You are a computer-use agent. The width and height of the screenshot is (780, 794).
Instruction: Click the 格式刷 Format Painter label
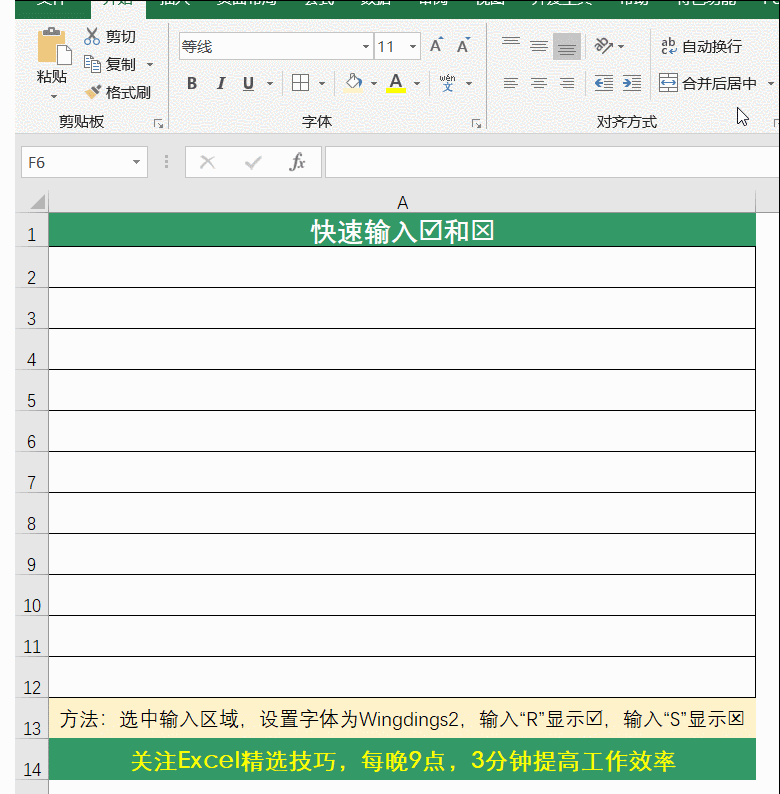pos(128,92)
